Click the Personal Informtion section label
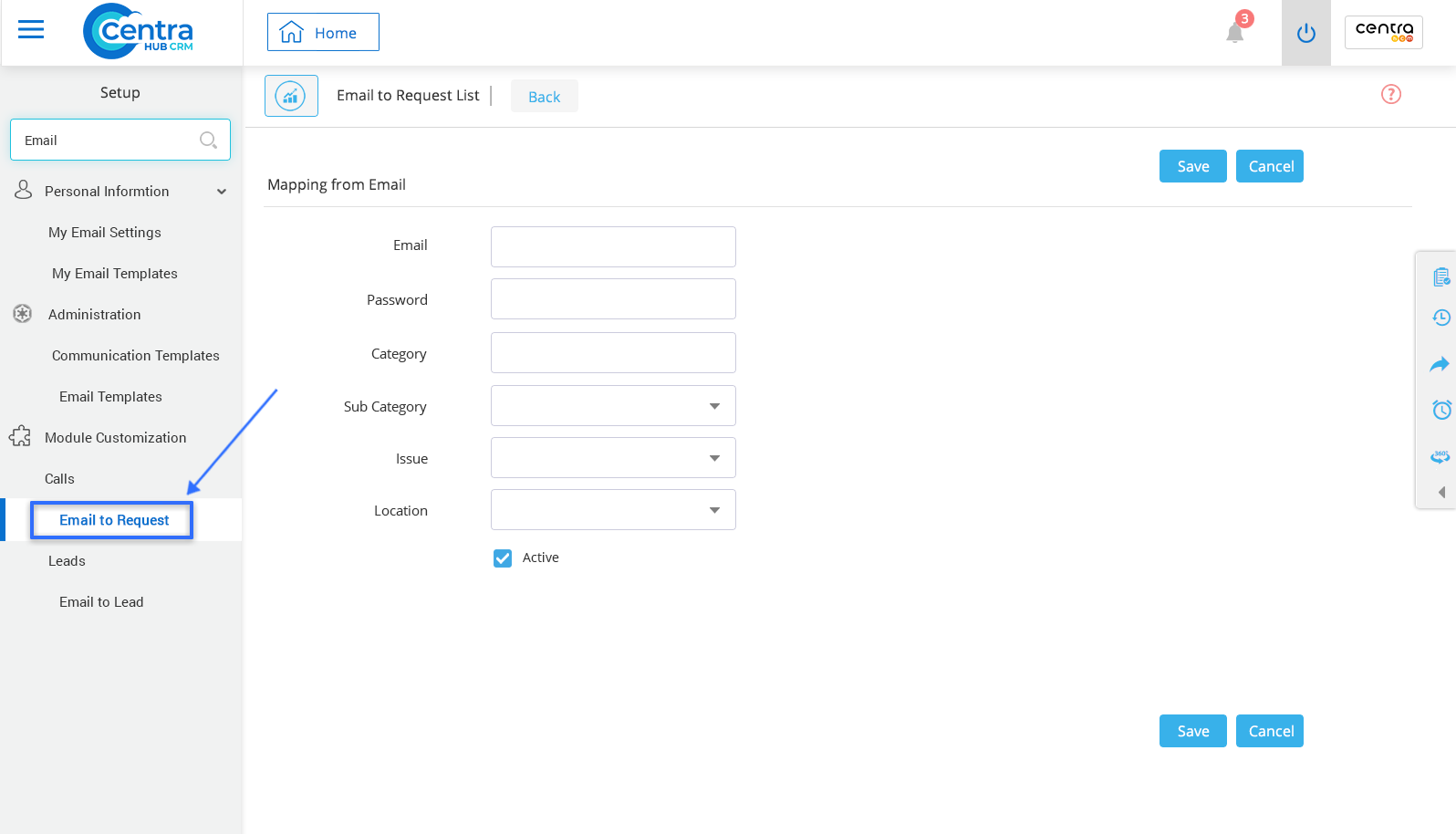The height and width of the screenshot is (834, 1456). (107, 192)
